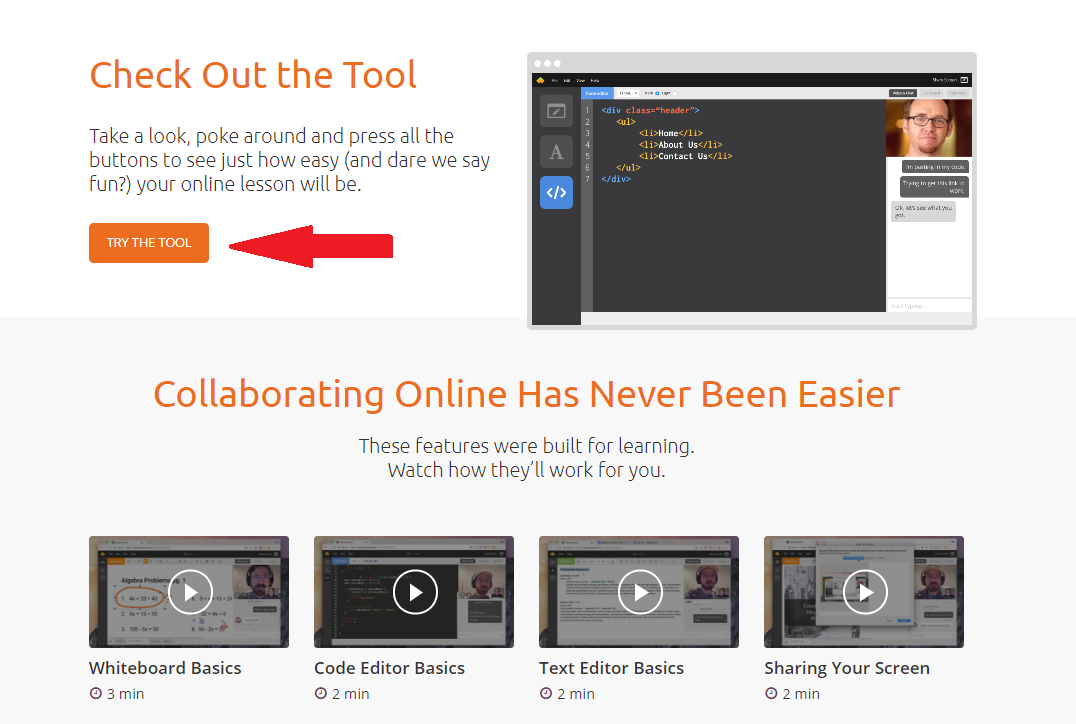1076x724 pixels.
Task: Click the Share Screen icon in top bar
Action: [x=964, y=80]
